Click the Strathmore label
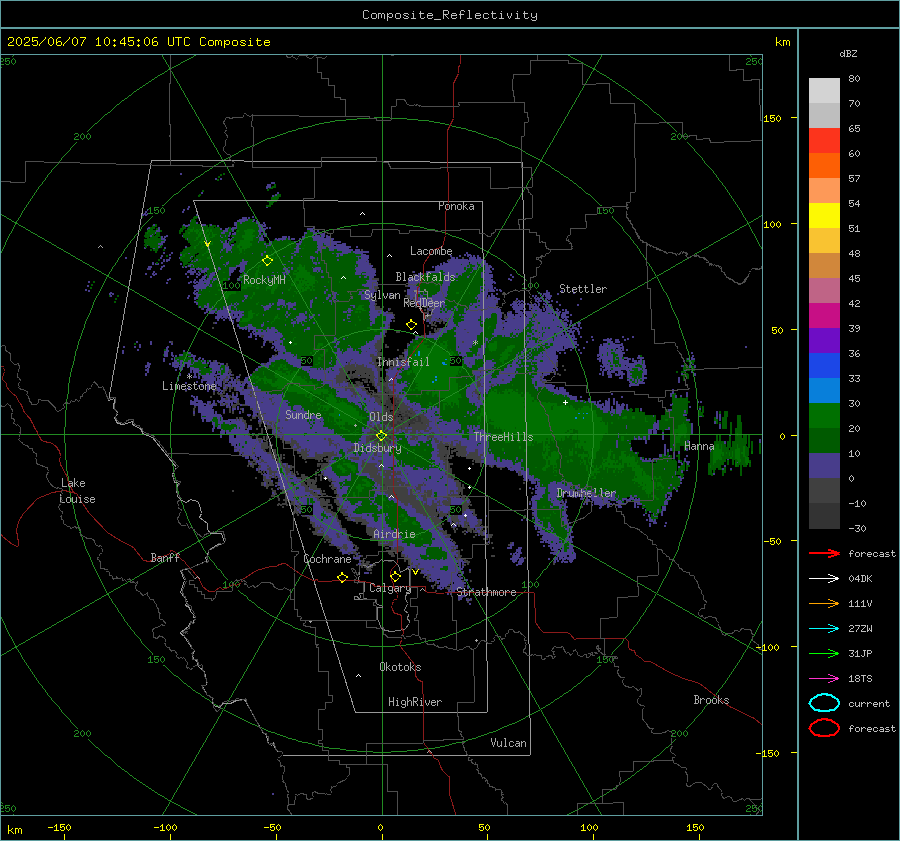The height and width of the screenshot is (841, 900). pos(486,592)
